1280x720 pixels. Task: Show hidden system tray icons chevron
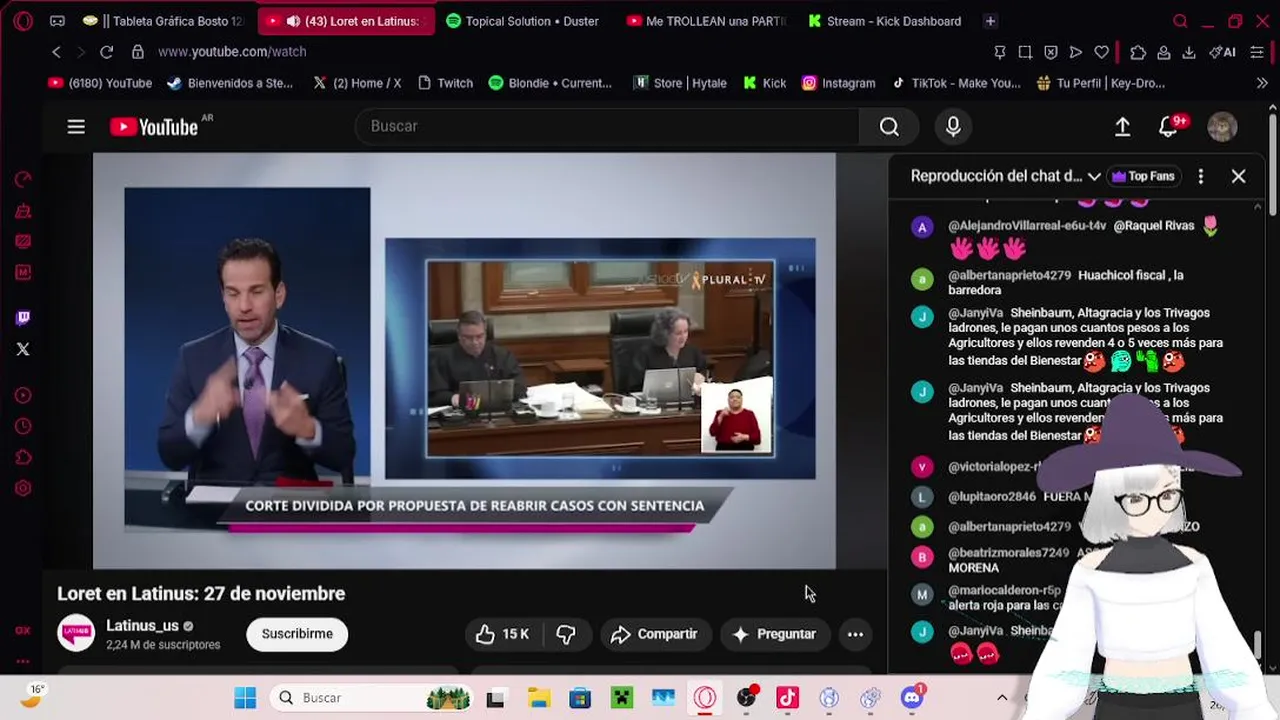1002,698
